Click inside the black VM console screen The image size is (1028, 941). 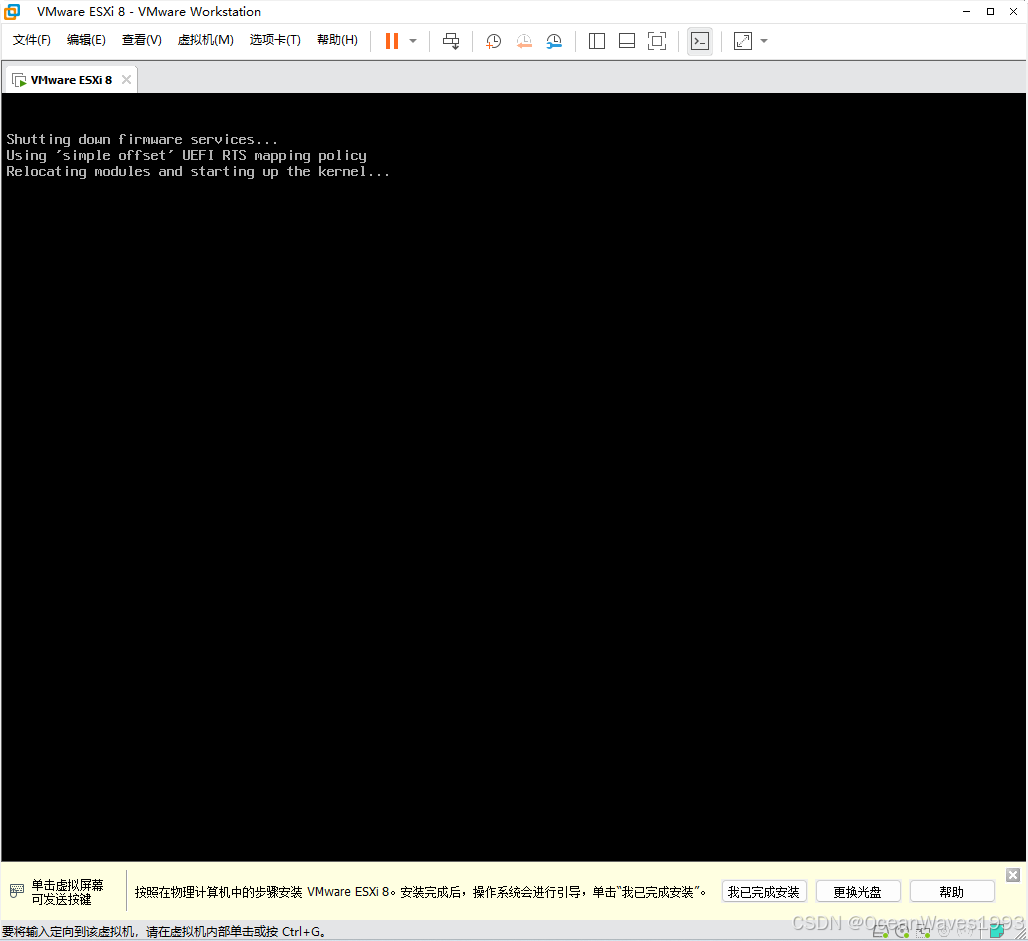(513, 477)
